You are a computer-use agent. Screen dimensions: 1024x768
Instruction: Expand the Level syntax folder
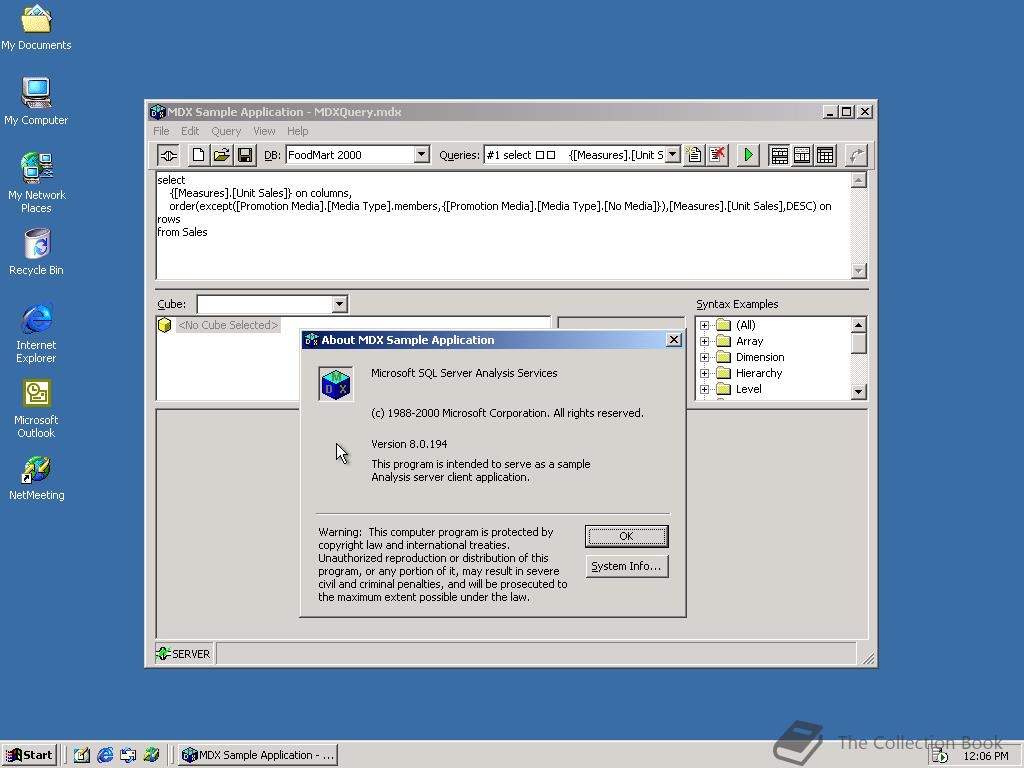[704, 389]
